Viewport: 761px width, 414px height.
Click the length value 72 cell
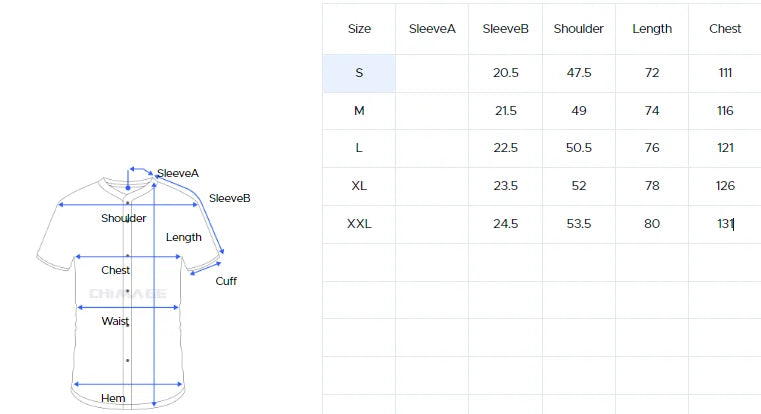click(x=652, y=73)
